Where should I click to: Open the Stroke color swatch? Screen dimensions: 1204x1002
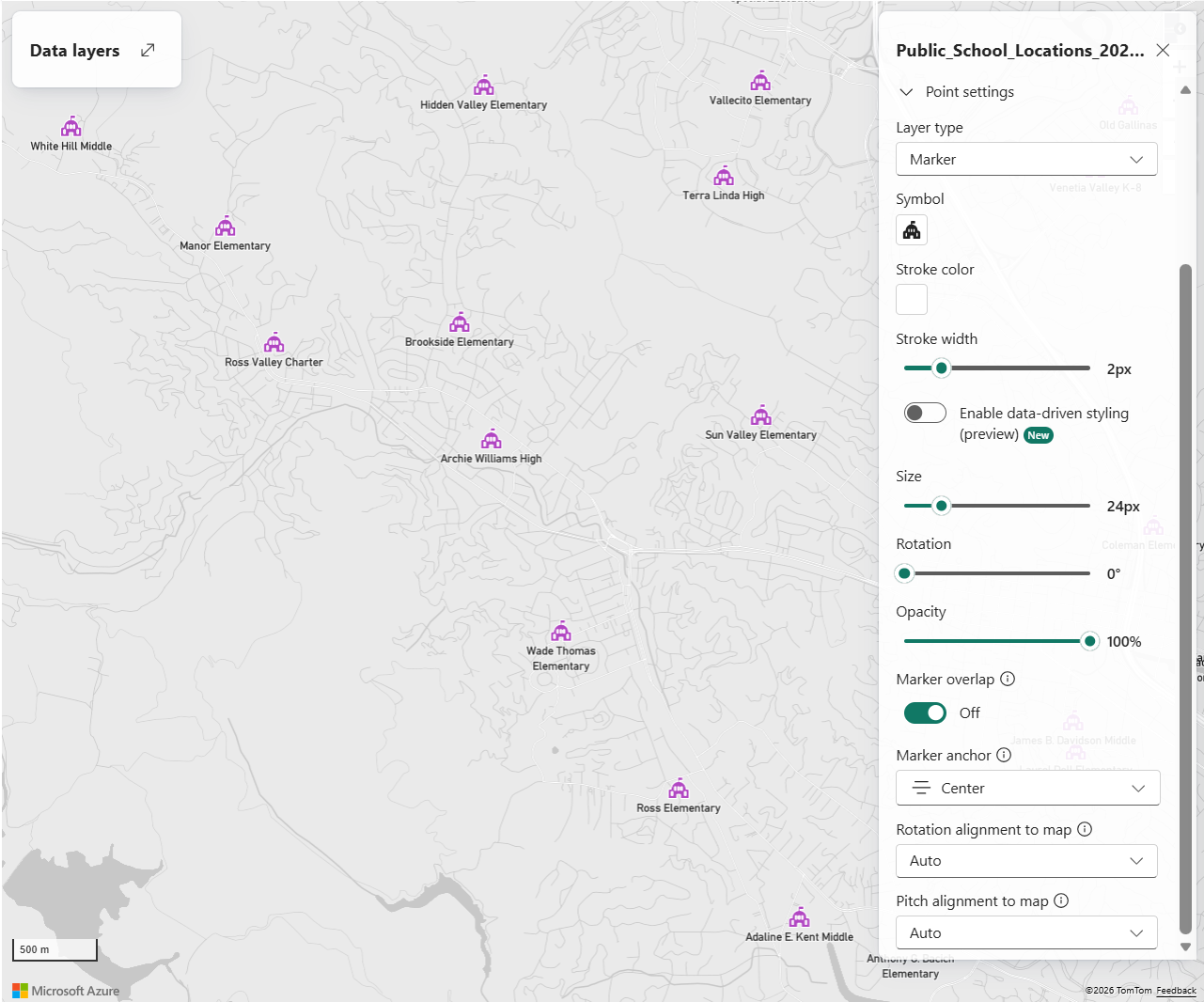coord(912,300)
